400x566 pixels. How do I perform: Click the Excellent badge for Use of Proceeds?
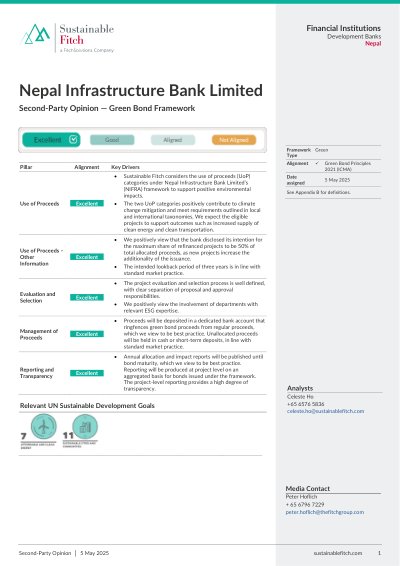87,204
